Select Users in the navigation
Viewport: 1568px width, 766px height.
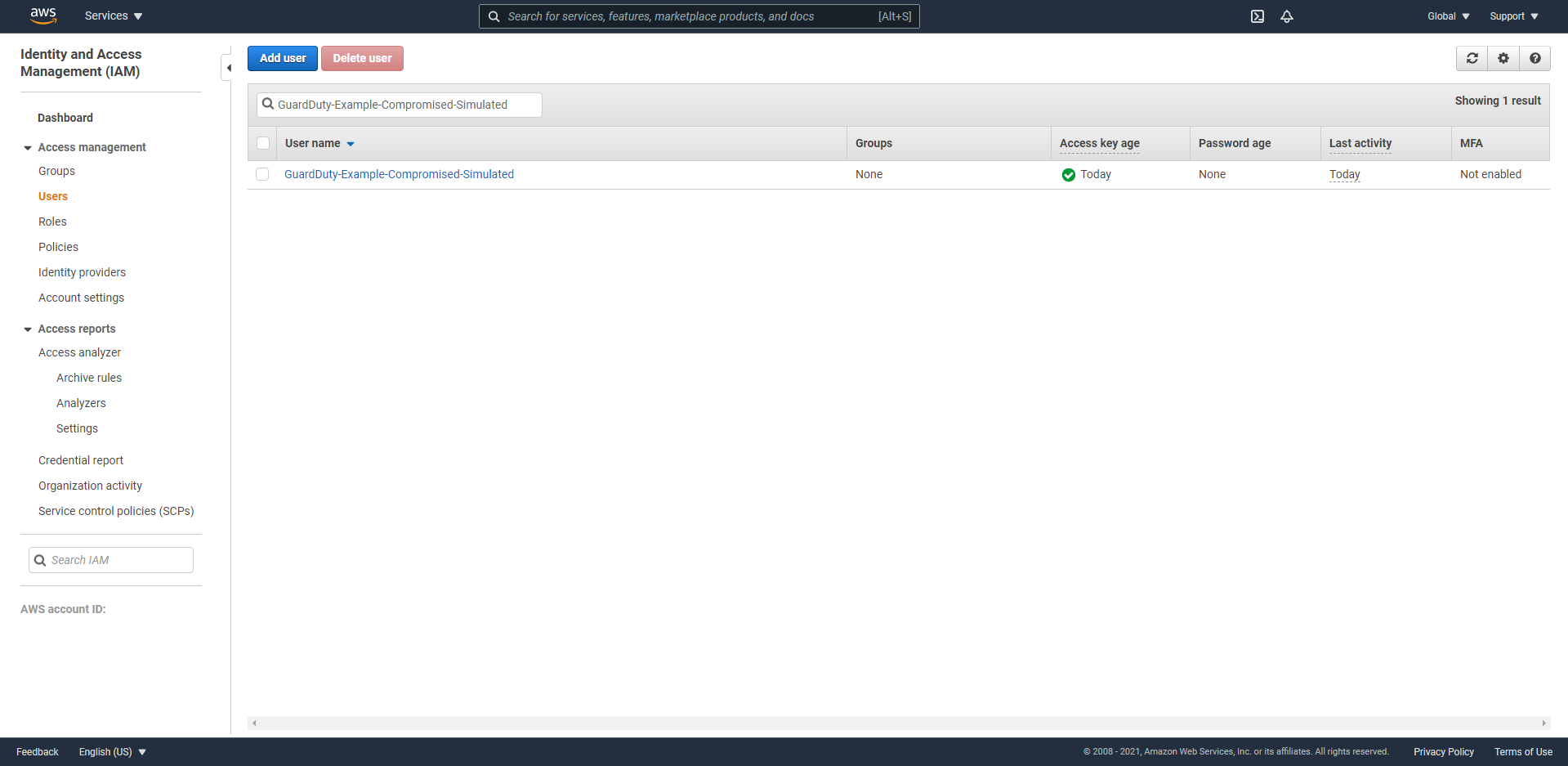coord(53,196)
